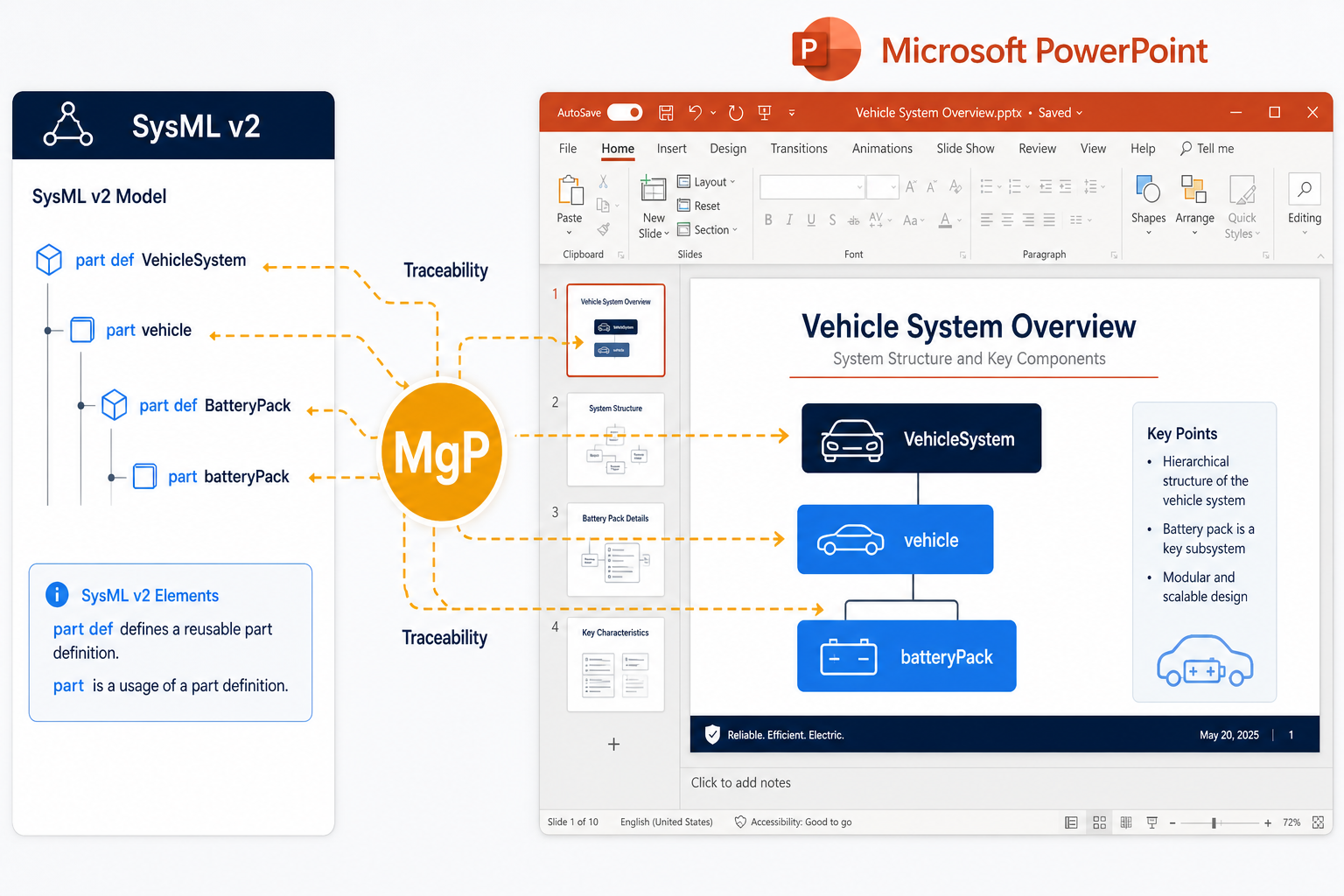Click the Strikethrough icon
The image size is (1344, 896).
pos(853,220)
